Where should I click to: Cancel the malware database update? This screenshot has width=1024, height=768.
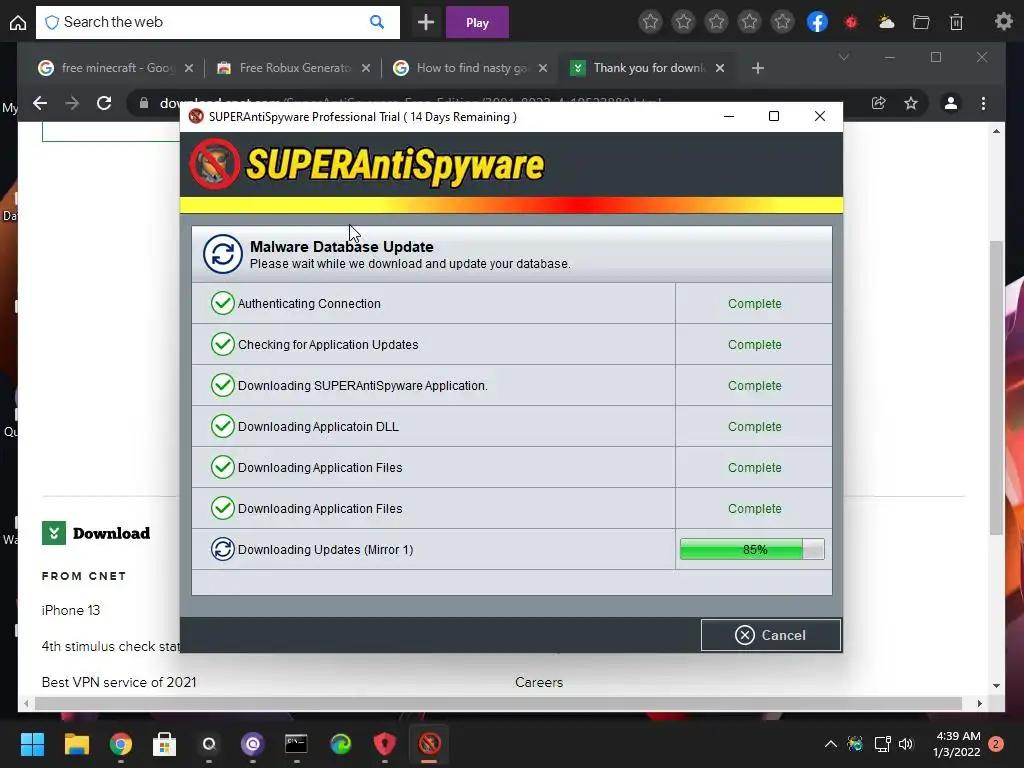pyautogui.click(x=771, y=635)
